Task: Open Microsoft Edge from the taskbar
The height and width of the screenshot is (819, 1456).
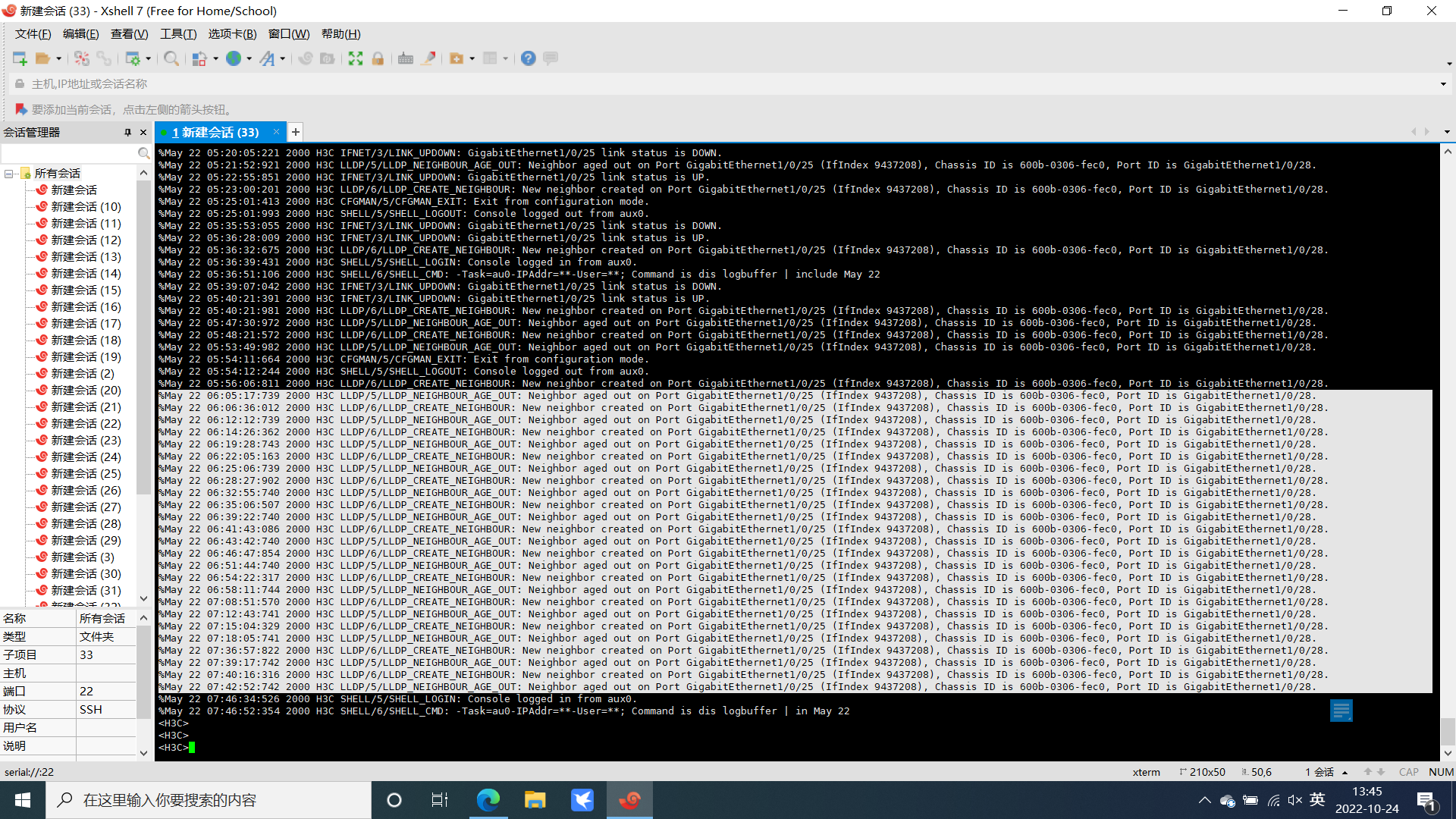Action: pos(488,800)
